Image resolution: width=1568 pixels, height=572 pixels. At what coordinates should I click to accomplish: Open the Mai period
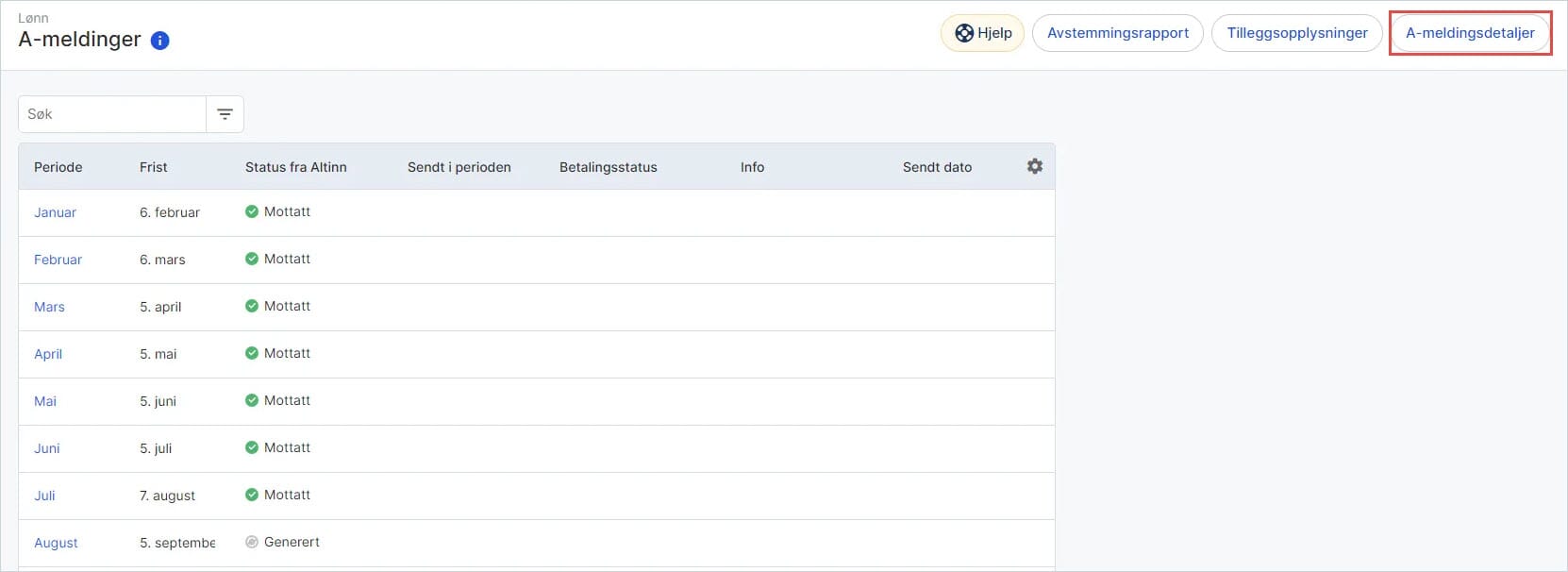45,401
